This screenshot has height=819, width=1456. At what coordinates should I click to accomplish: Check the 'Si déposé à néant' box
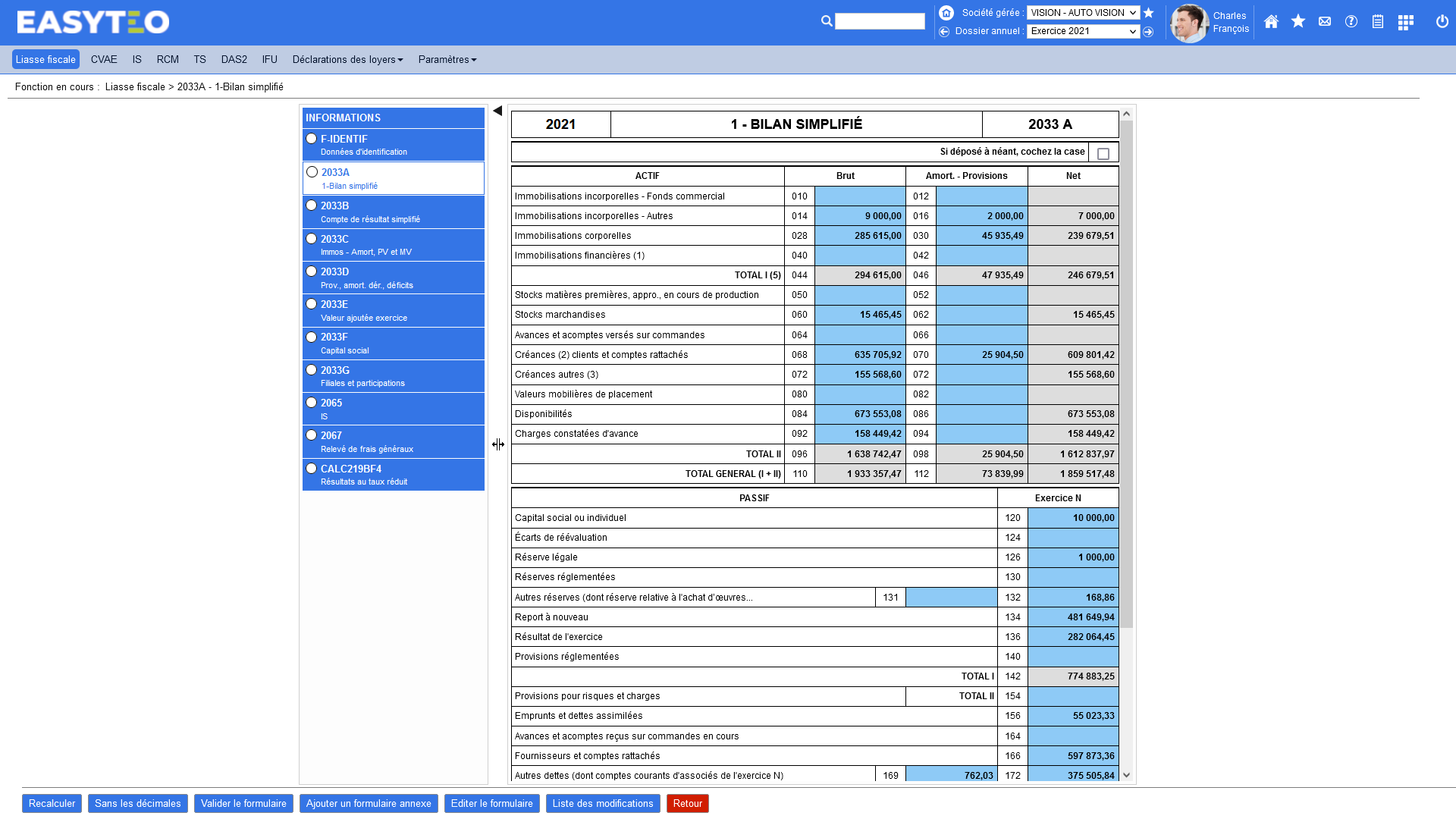[1103, 154]
